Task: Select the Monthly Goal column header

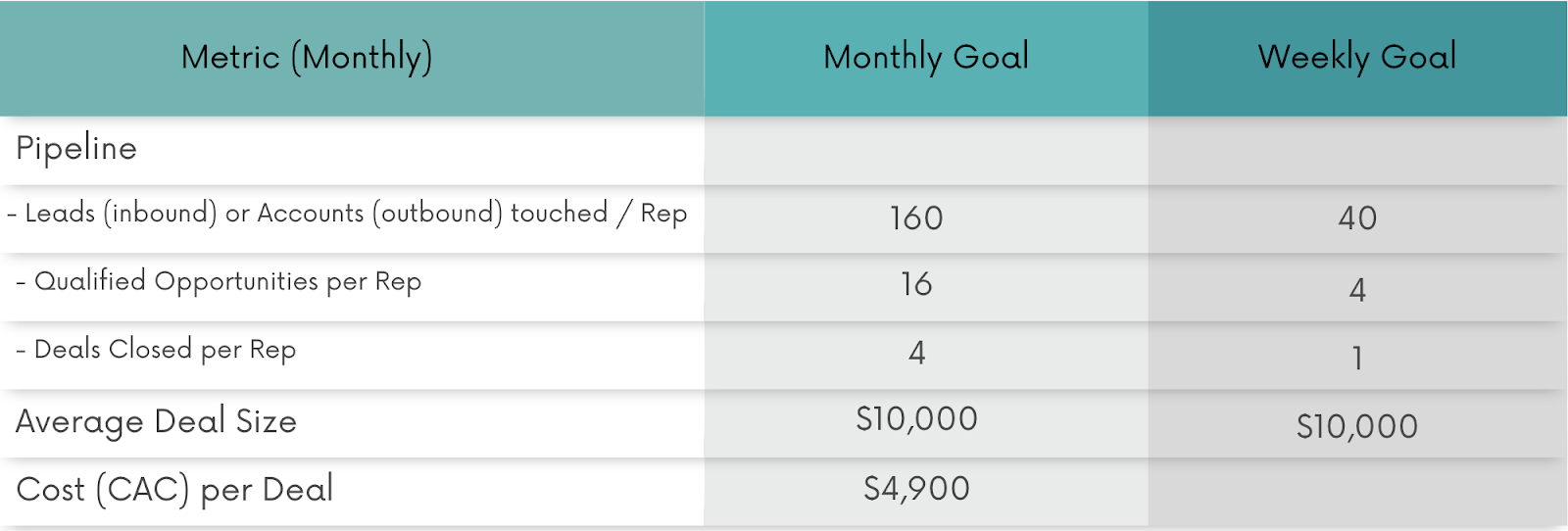Action: [926, 57]
